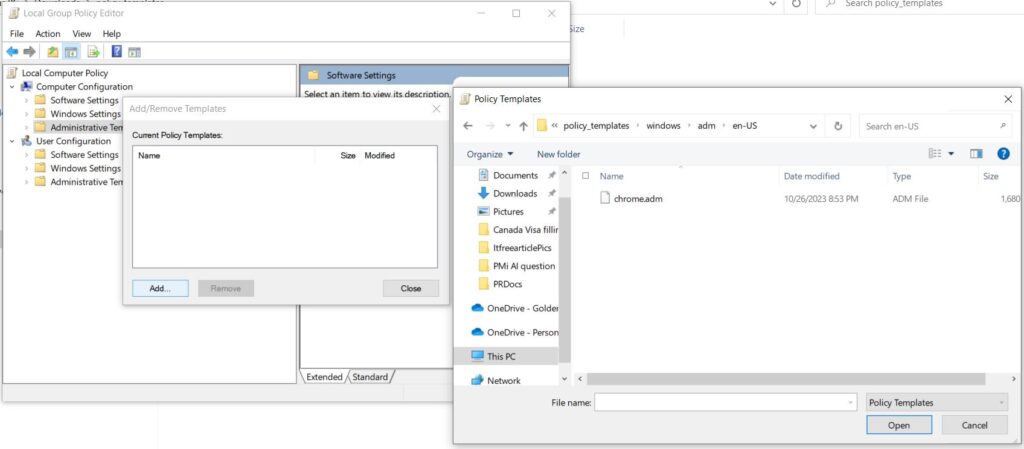Click the Pictures icon in navigation pane

point(483,211)
